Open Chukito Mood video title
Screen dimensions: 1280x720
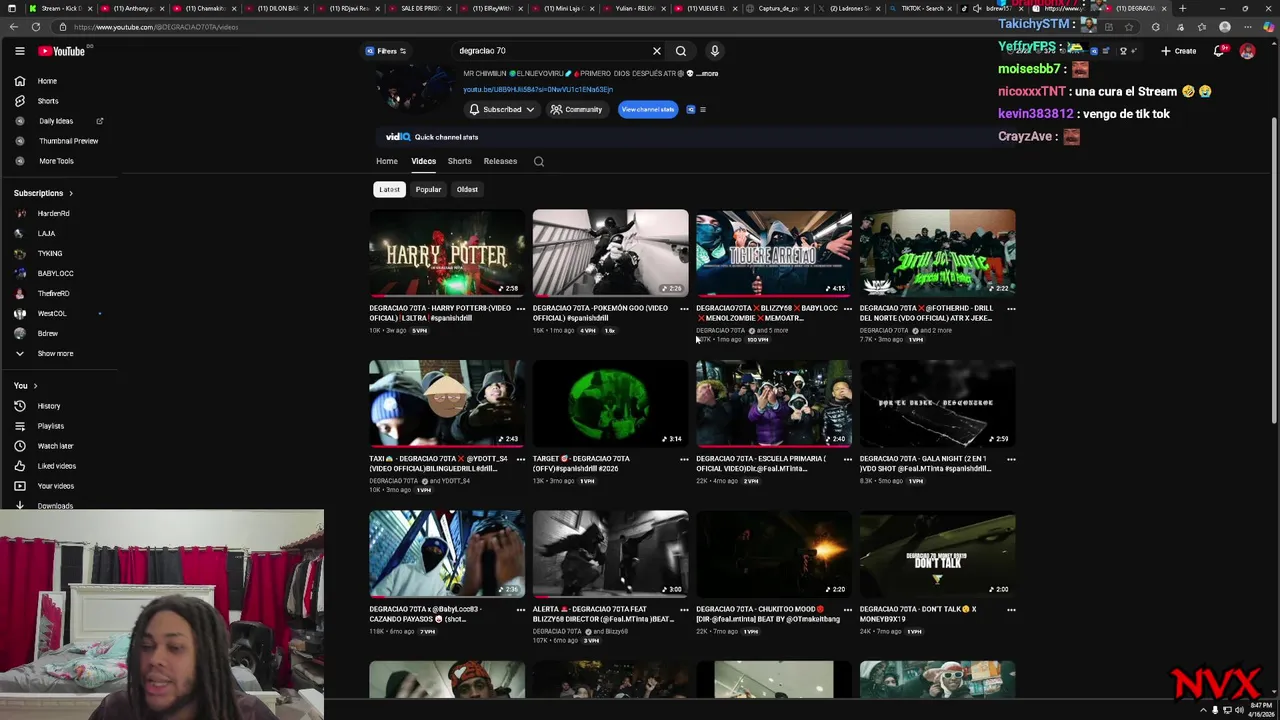[768, 613]
